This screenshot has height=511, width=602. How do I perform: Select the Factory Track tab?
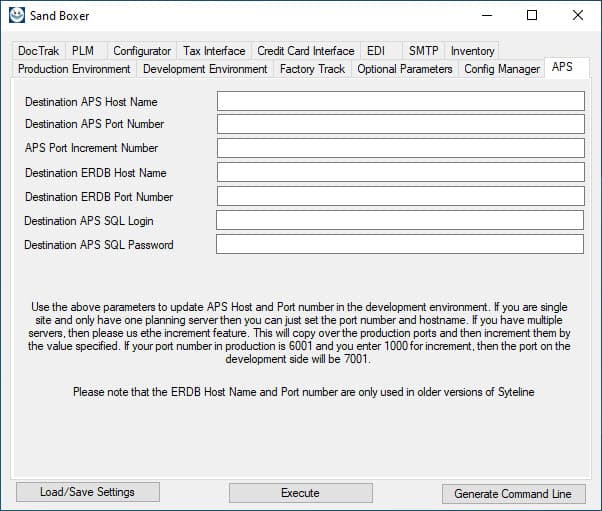pyautogui.click(x=312, y=69)
